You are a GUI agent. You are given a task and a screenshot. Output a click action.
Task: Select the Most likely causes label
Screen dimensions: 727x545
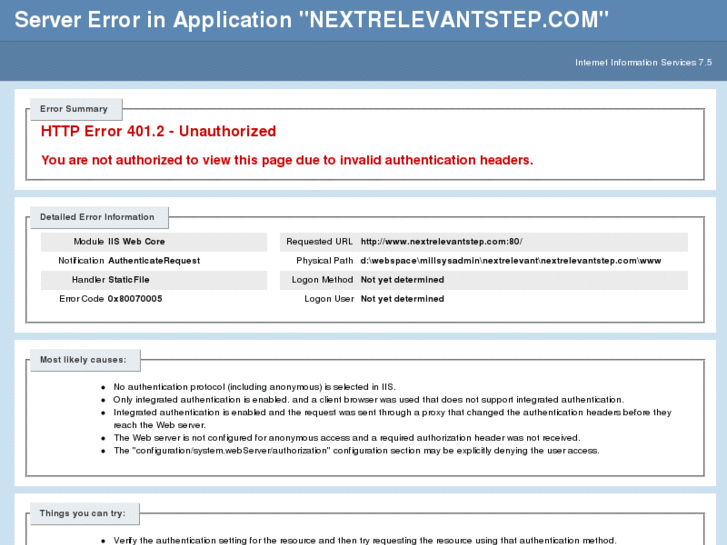pos(83,360)
